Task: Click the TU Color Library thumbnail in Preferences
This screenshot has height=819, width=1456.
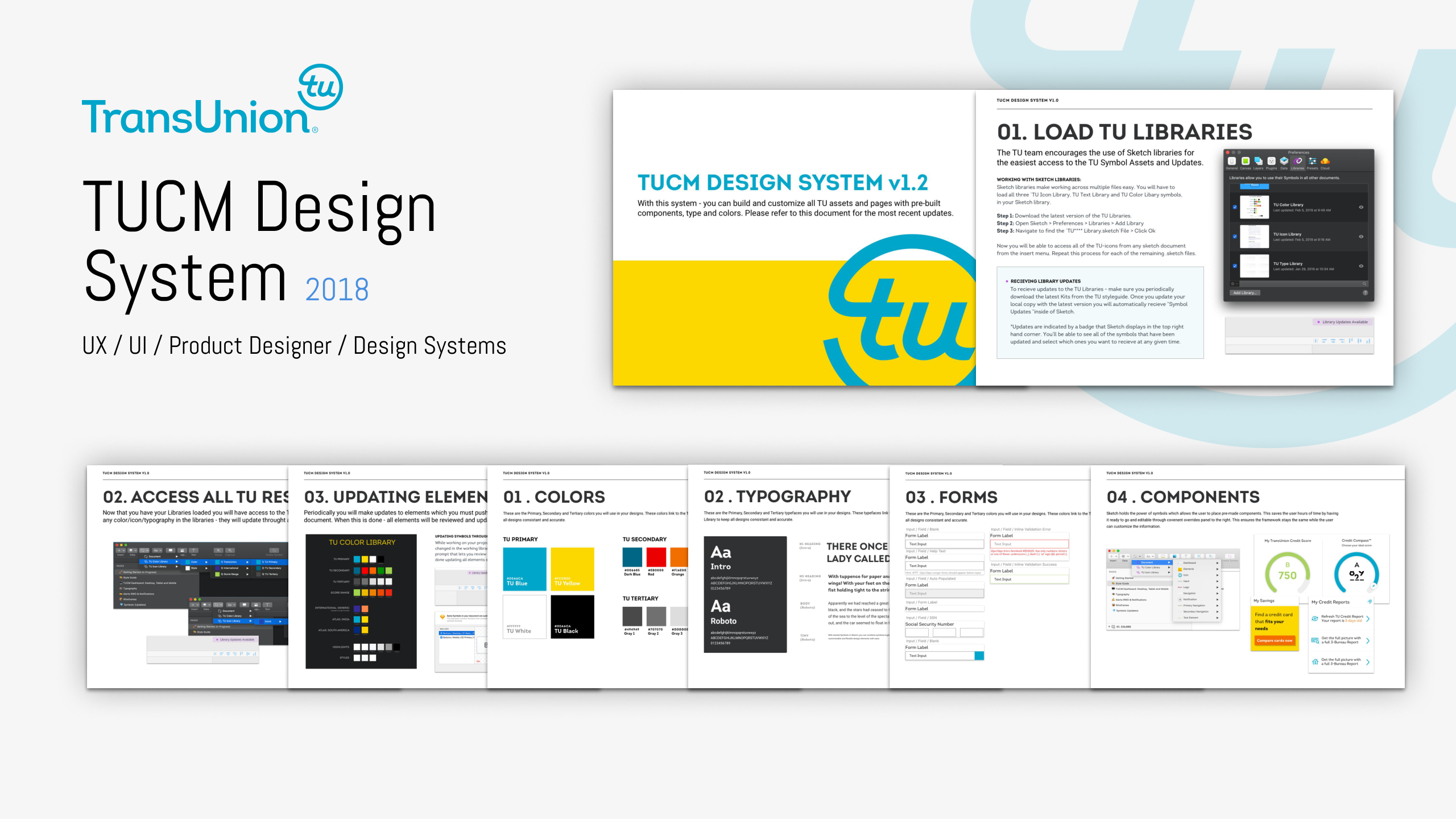Action: 1255,207
